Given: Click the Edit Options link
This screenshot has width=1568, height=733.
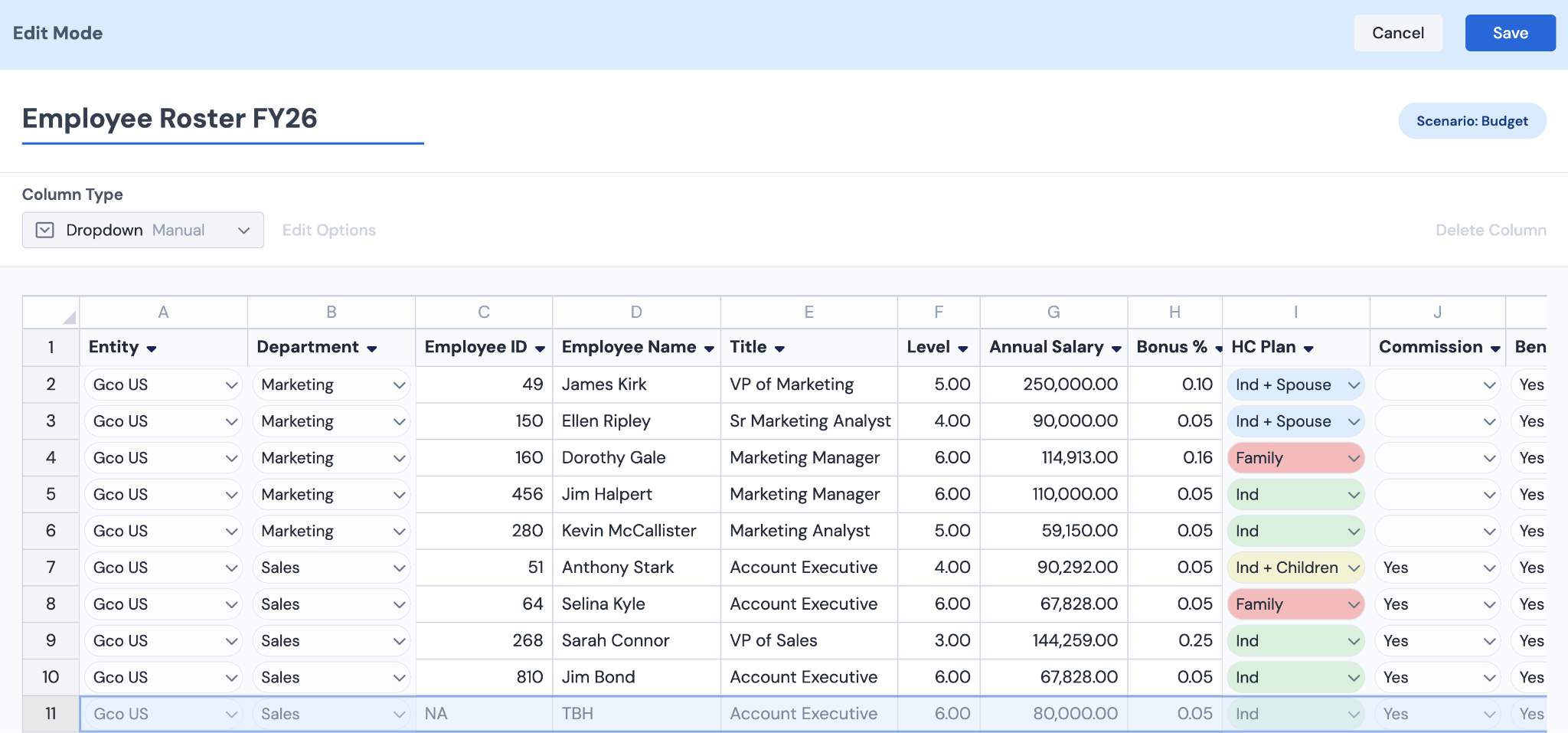Looking at the screenshot, I should point(329,230).
